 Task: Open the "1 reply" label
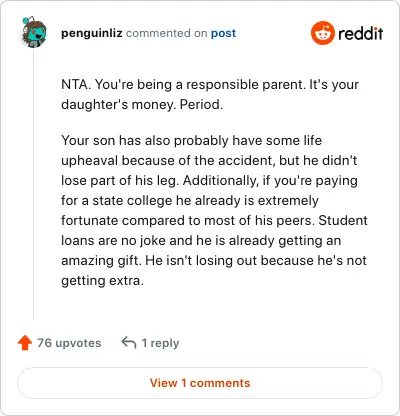[x=160, y=343]
